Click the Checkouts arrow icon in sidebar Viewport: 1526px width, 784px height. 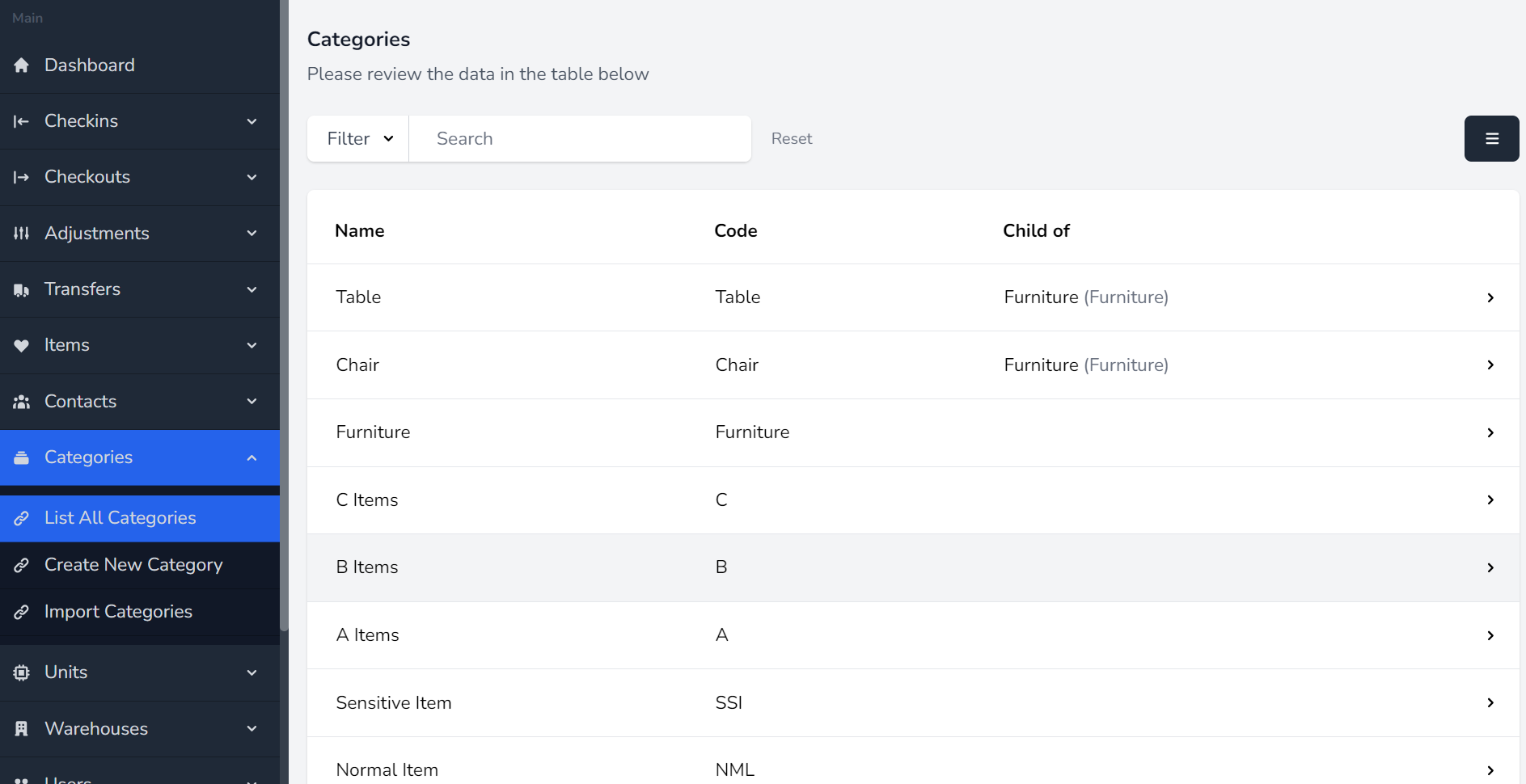(22, 177)
